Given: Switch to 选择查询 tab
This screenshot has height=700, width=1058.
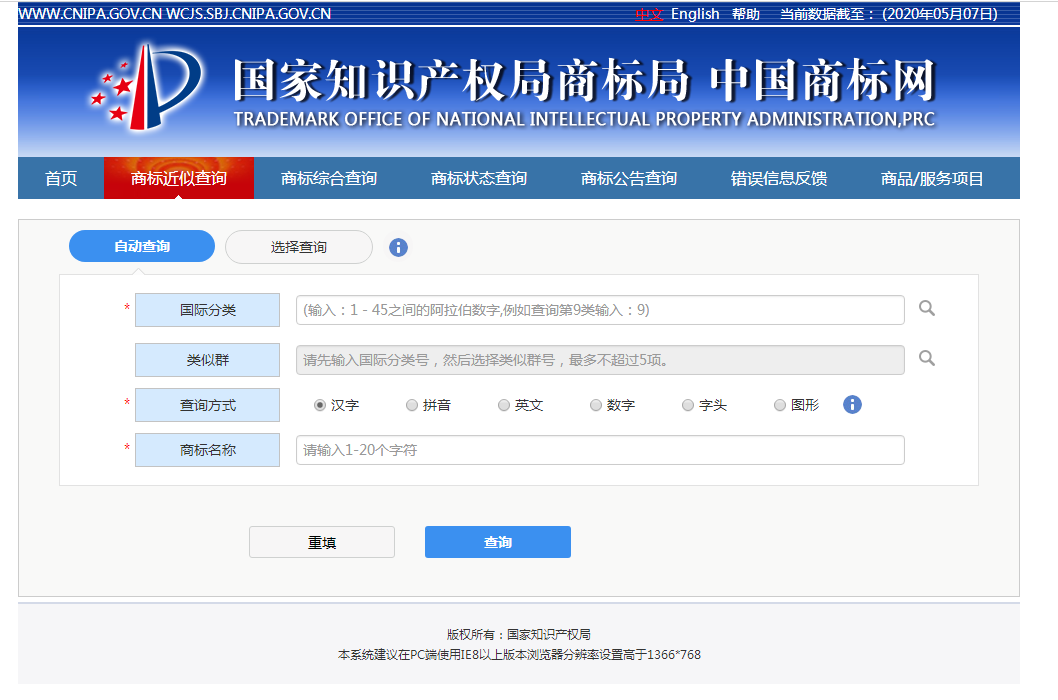Looking at the screenshot, I should click(x=299, y=247).
